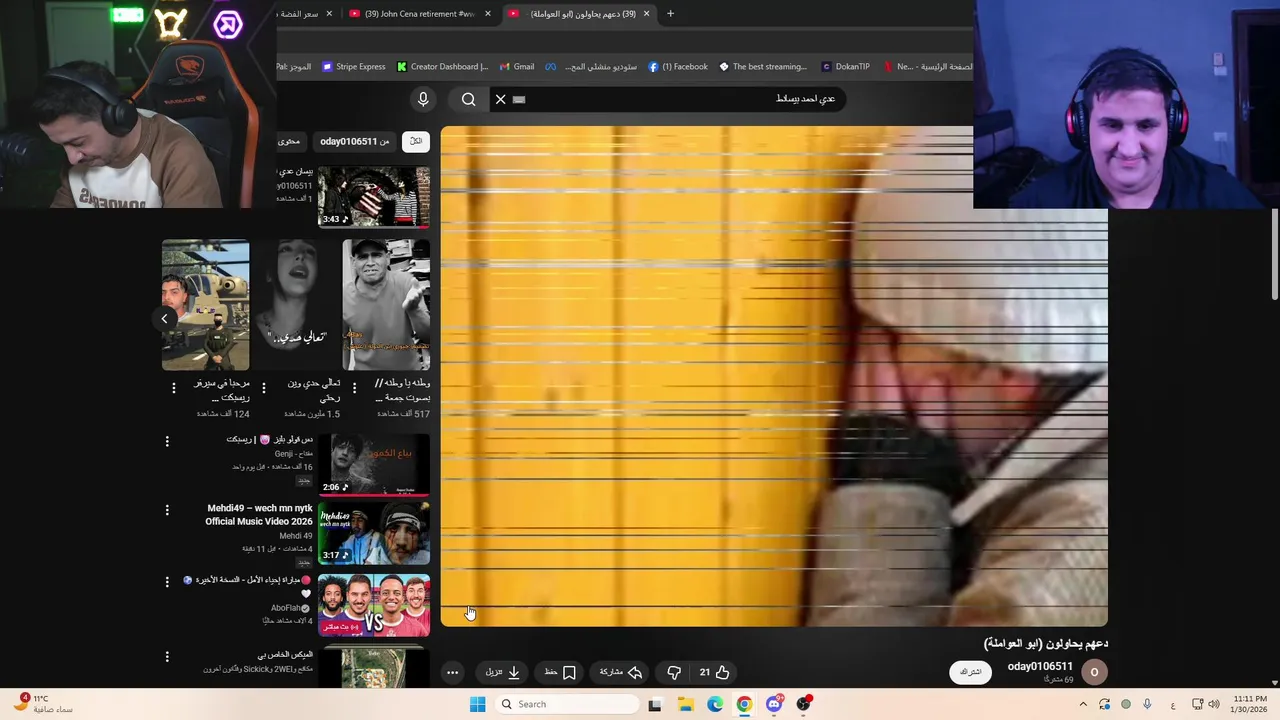Viewport: 1280px width, 720px height.
Task: Subscribe with the اشتراك button
Action: 970,672
